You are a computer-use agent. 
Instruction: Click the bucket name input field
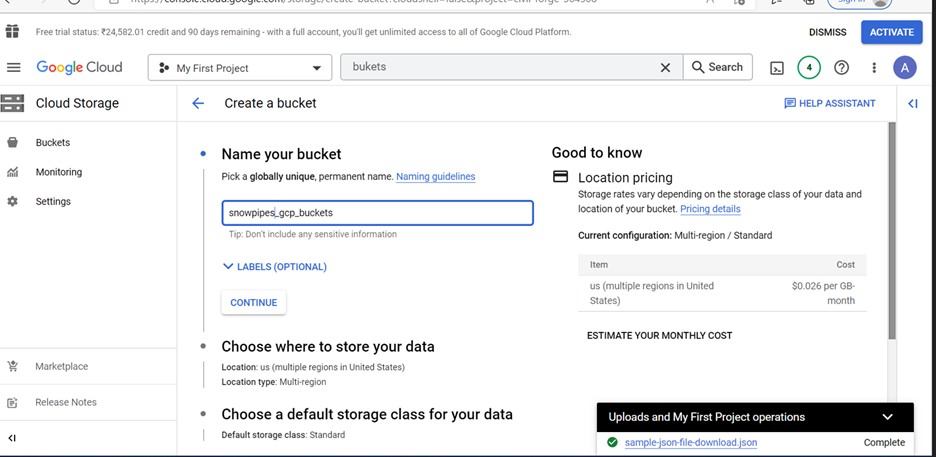click(377, 213)
